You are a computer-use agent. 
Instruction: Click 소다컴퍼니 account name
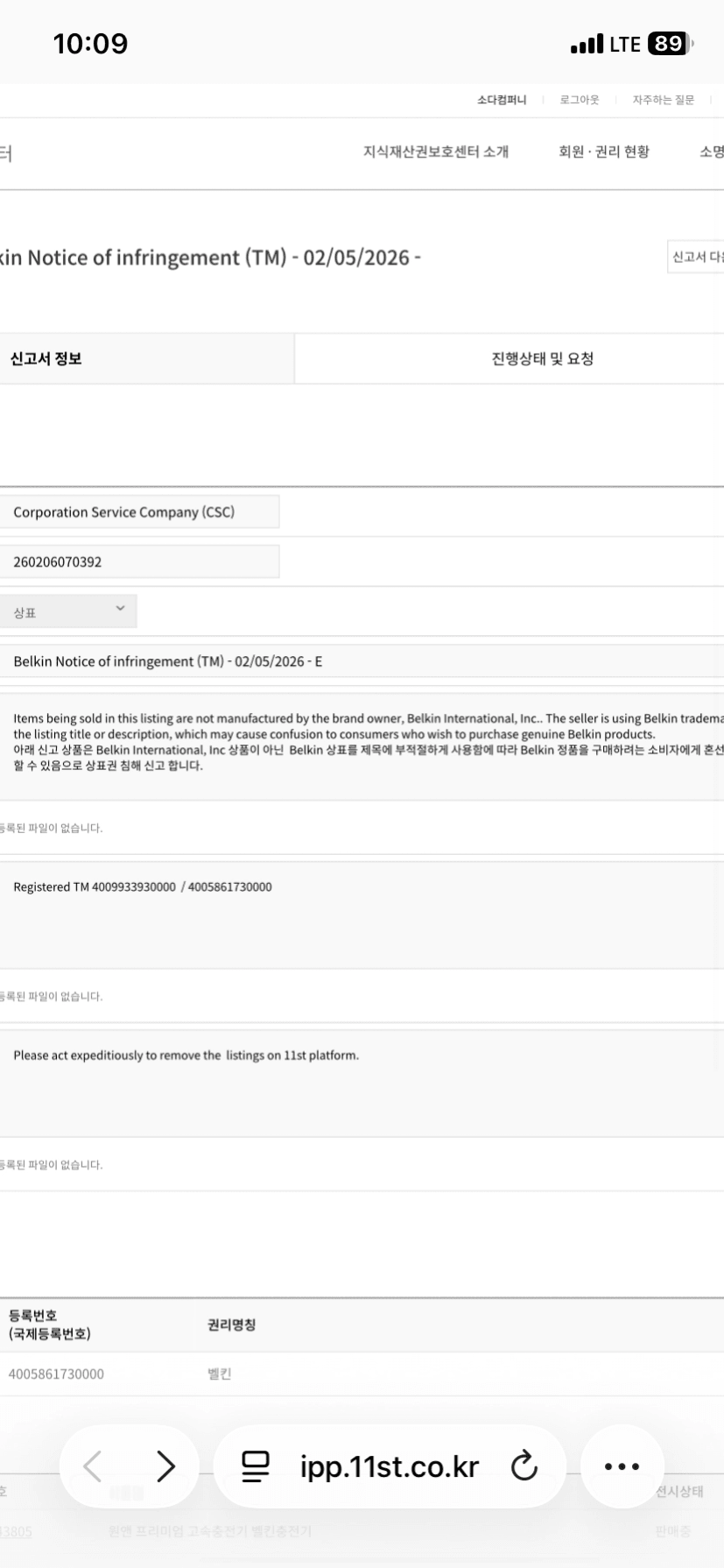tap(502, 100)
